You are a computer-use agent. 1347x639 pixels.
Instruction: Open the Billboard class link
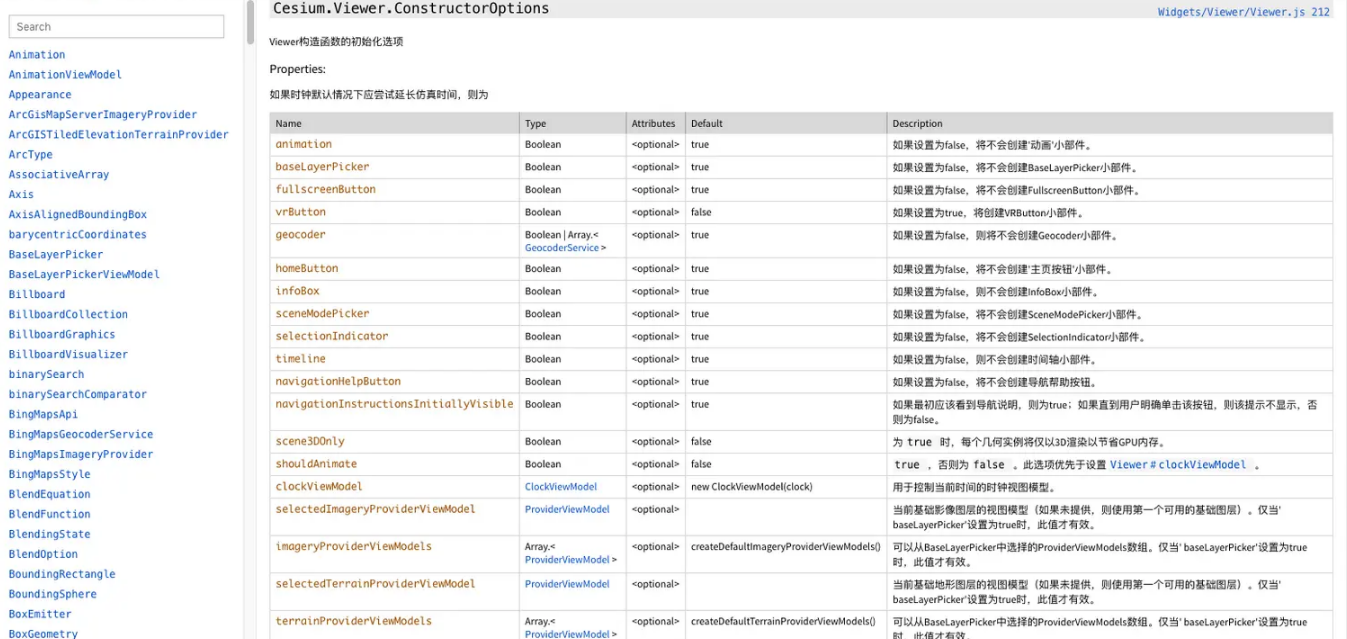coord(37,295)
